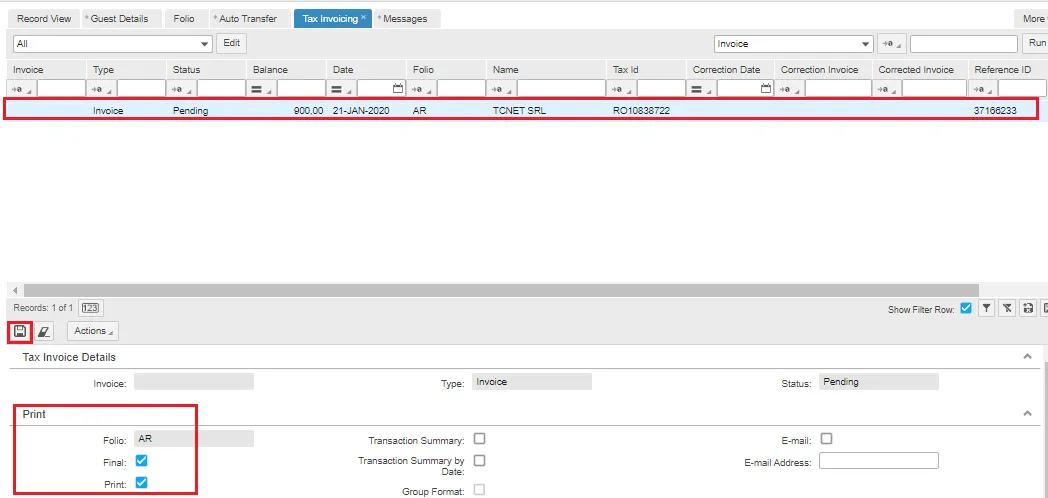1048x498 pixels.
Task: Click the Group Format checkbox
Action: tap(479, 490)
